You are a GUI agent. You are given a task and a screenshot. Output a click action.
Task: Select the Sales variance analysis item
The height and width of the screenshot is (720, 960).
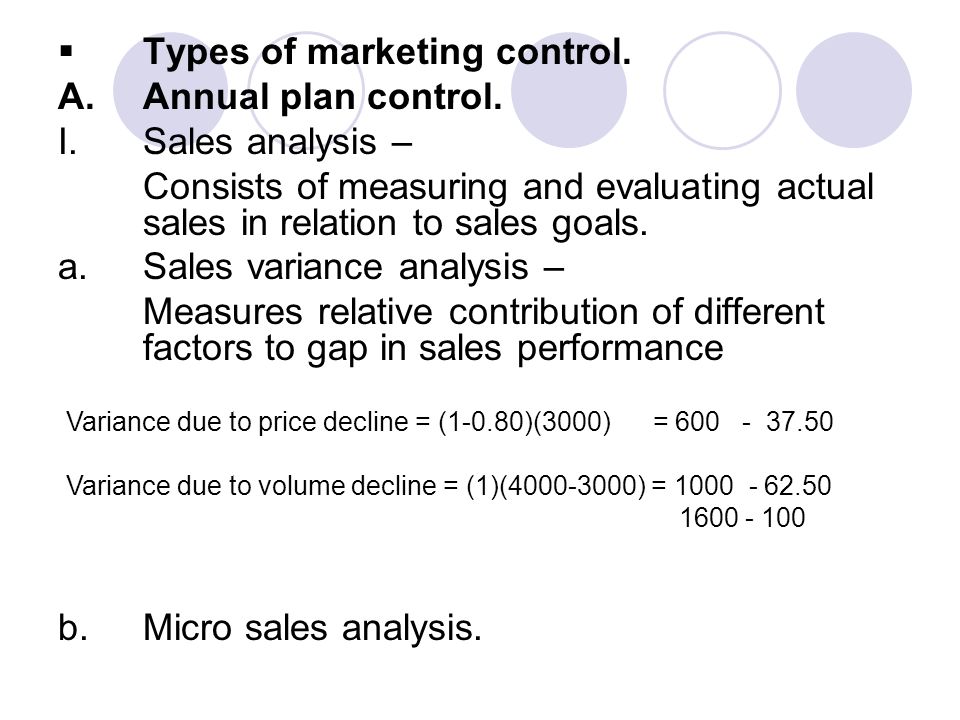353,268
